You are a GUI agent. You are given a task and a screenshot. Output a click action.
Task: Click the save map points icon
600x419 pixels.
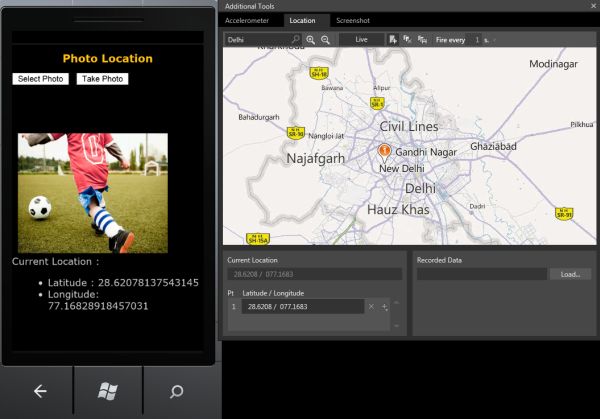[x=422, y=39]
